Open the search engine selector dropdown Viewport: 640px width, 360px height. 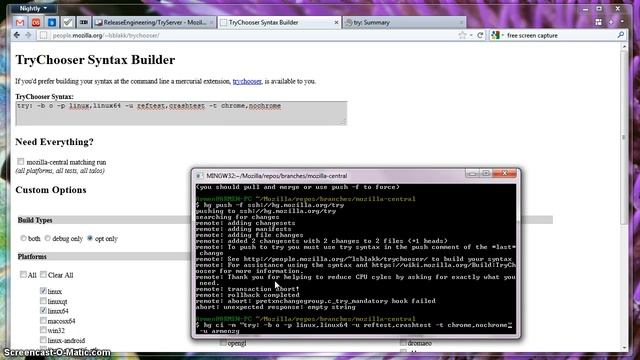click(x=498, y=36)
